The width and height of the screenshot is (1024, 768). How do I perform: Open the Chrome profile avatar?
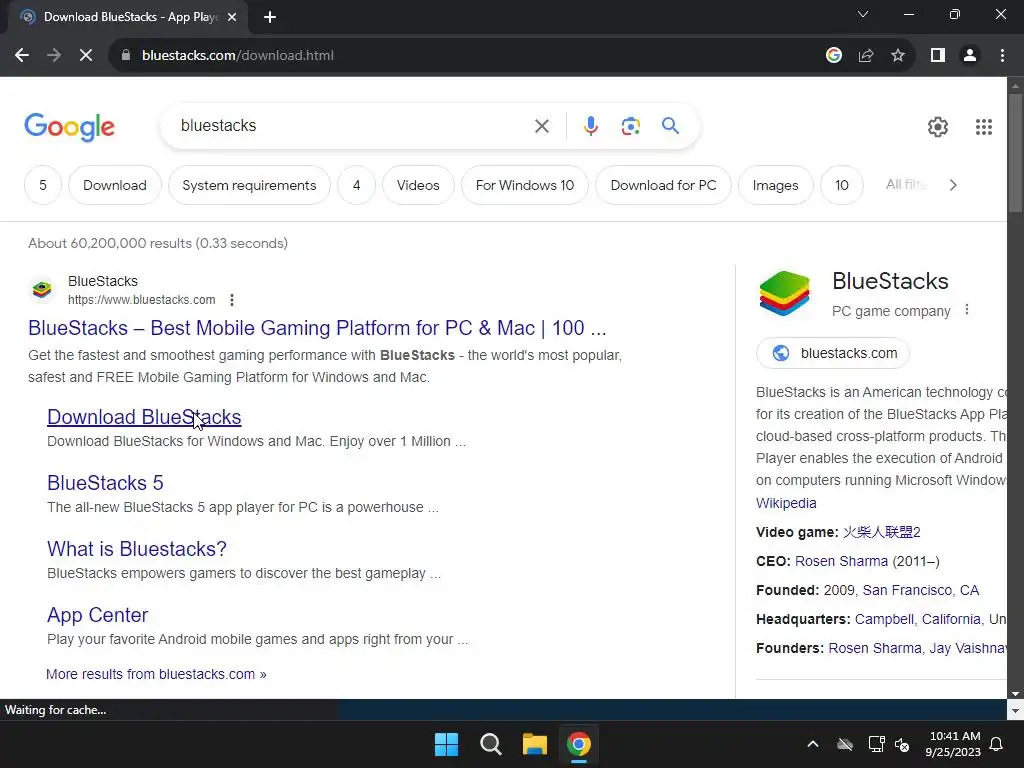[x=970, y=56]
